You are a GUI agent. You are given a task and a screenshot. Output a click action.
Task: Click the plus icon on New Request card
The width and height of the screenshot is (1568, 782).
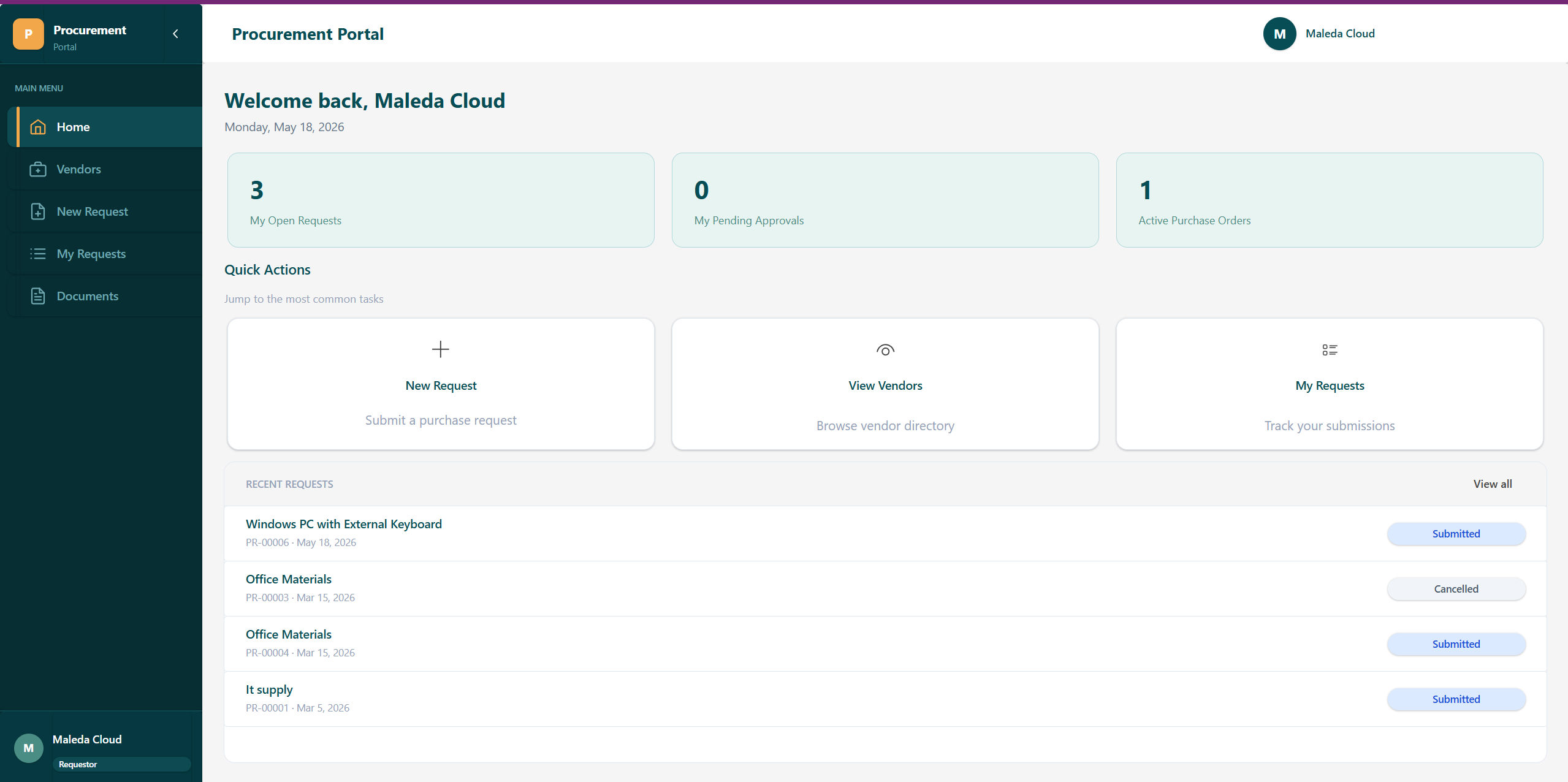[441, 349]
